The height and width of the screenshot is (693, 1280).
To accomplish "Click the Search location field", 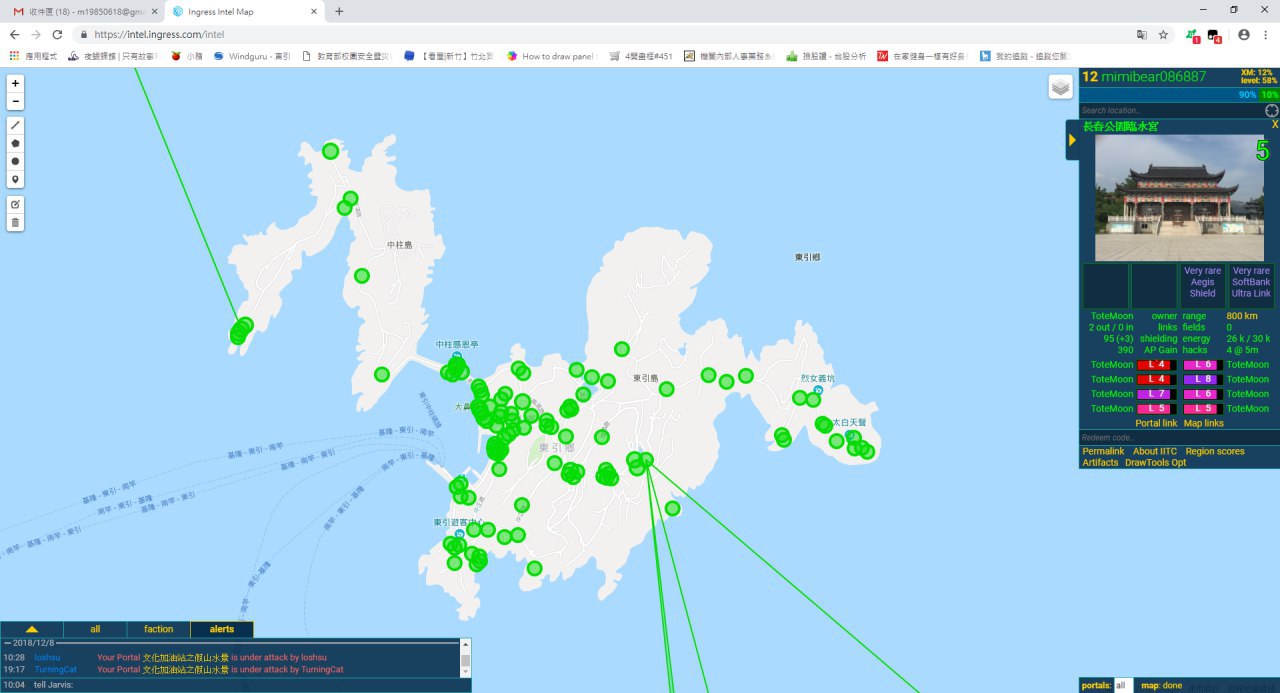I will (1171, 110).
